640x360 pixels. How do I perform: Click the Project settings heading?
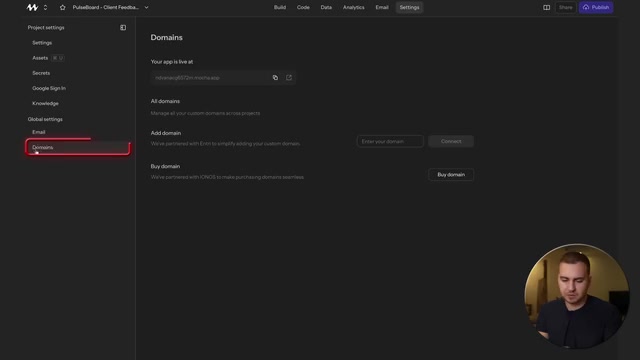[x=46, y=27]
